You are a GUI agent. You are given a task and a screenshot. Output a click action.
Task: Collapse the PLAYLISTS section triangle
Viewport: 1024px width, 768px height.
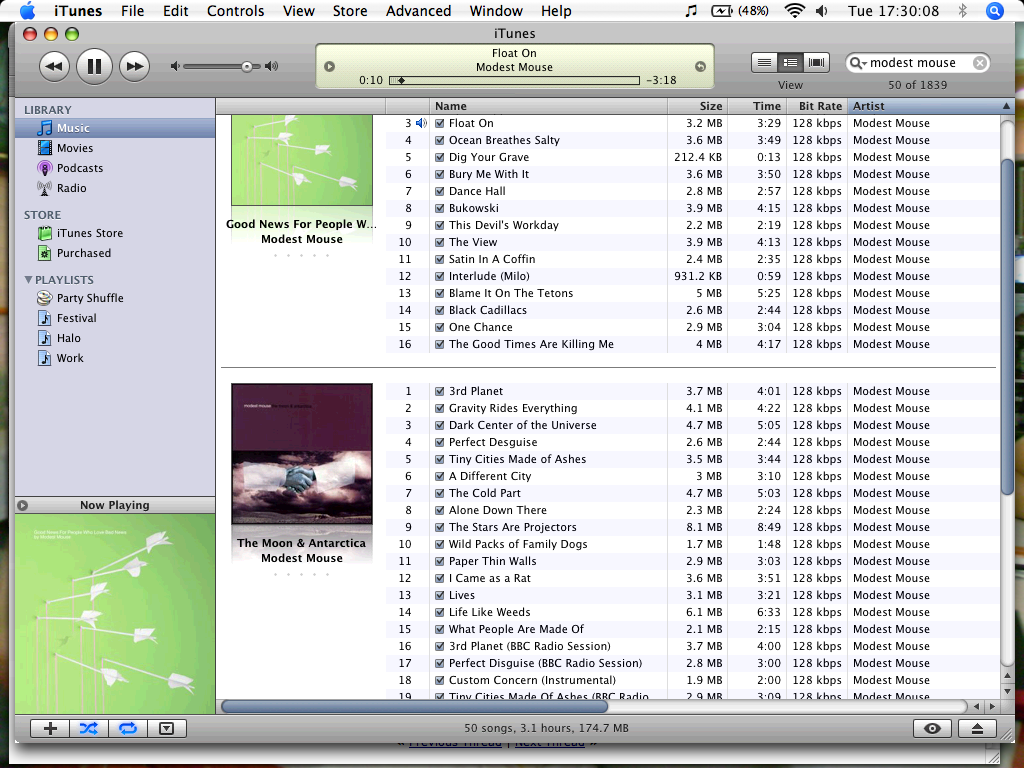point(28,280)
